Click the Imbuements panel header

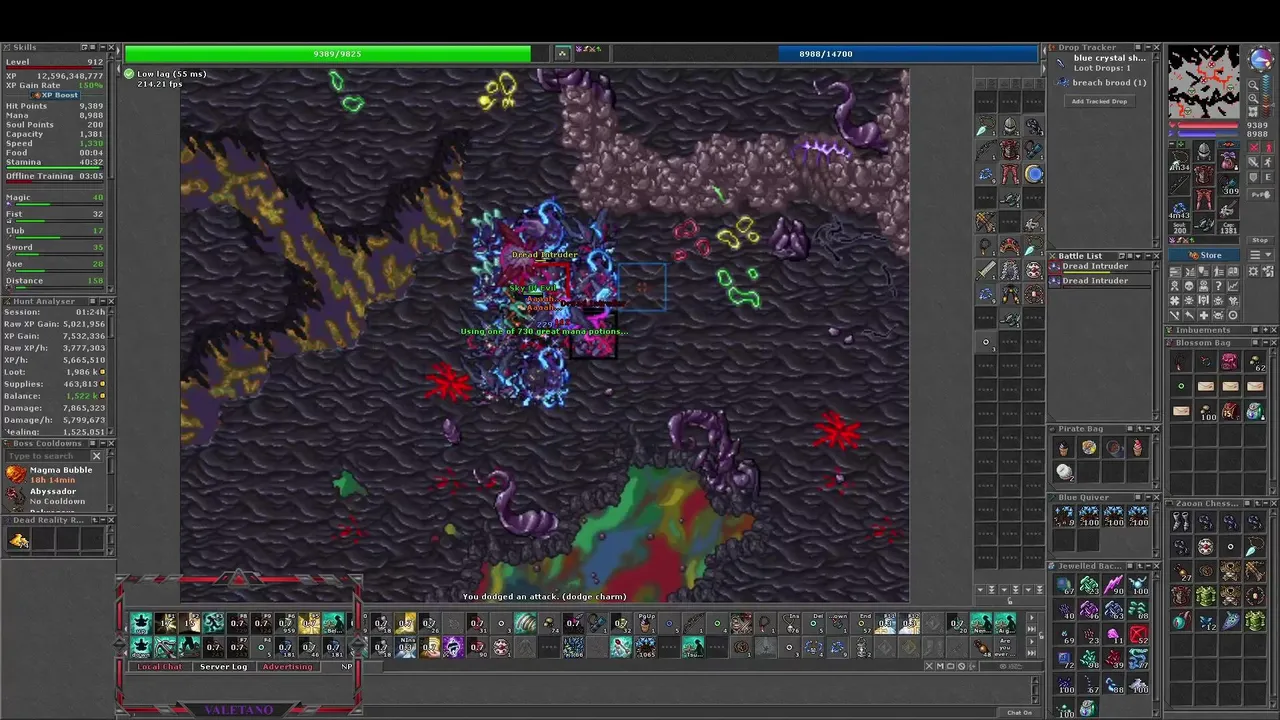tap(1221, 330)
